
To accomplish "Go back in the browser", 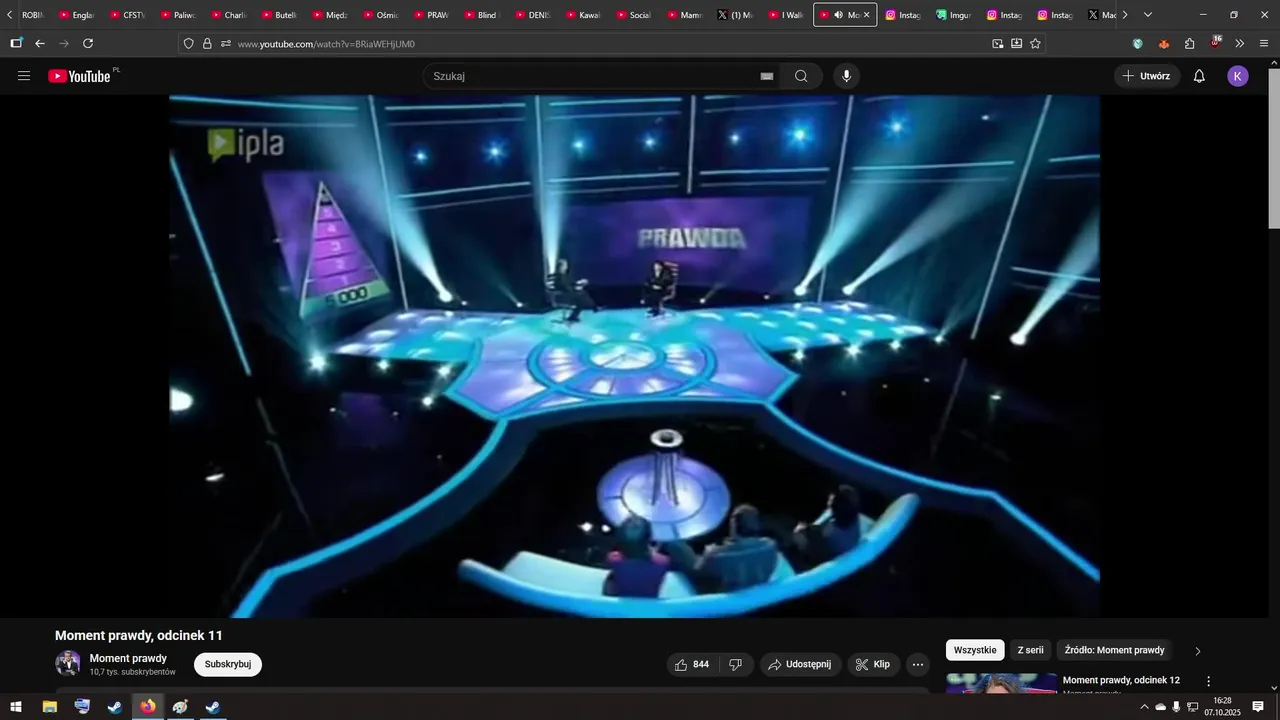I will click(x=40, y=44).
